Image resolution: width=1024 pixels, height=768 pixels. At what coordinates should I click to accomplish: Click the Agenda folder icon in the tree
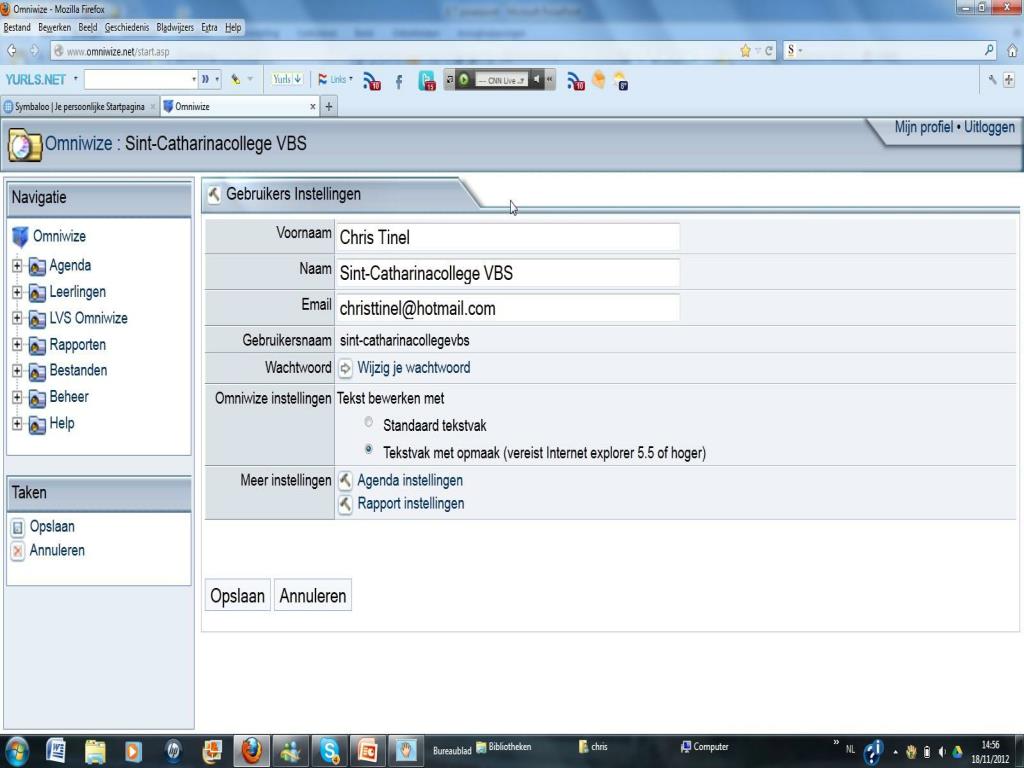(37, 266)
